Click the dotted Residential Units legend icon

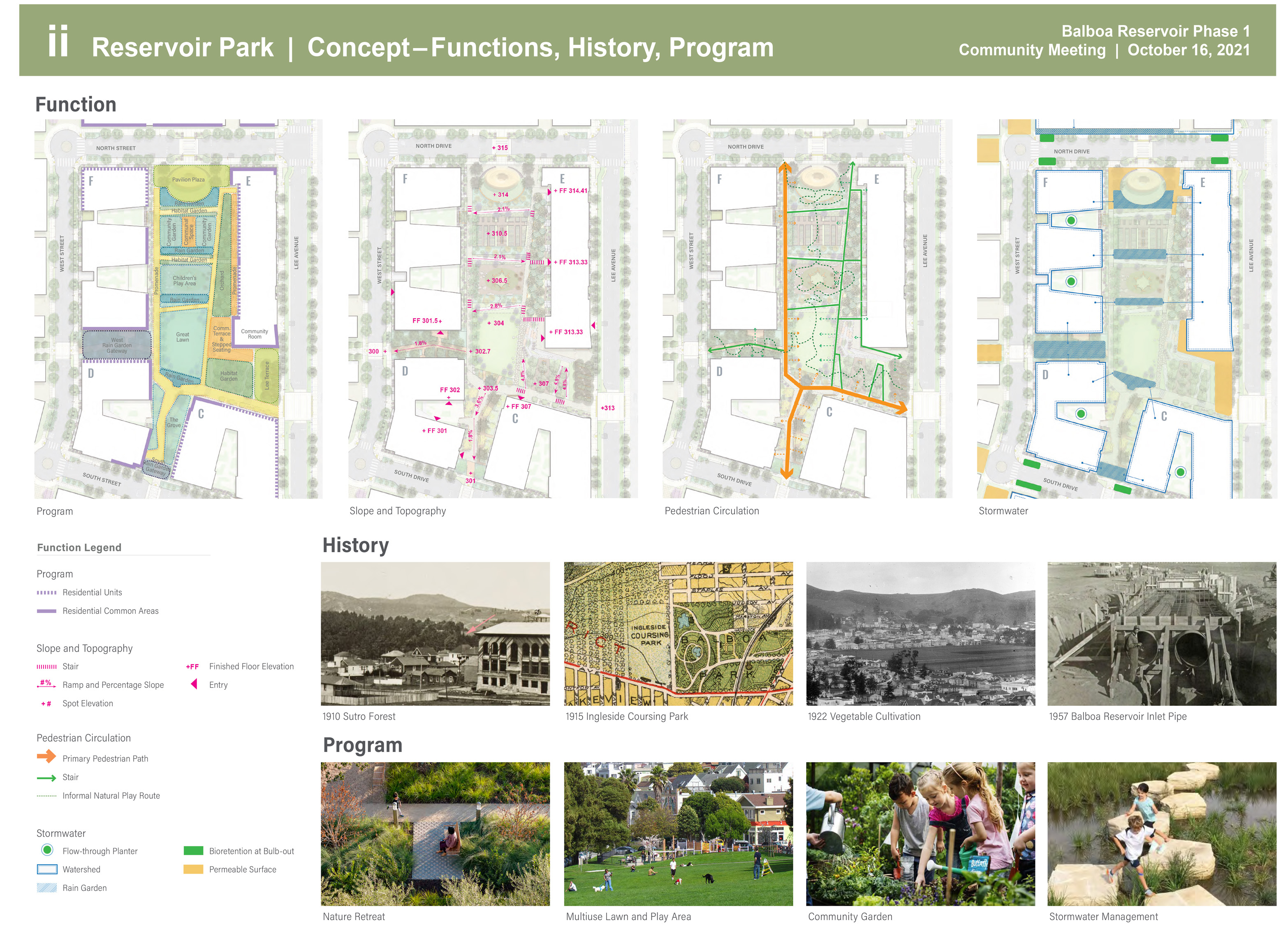pos(46,592)
